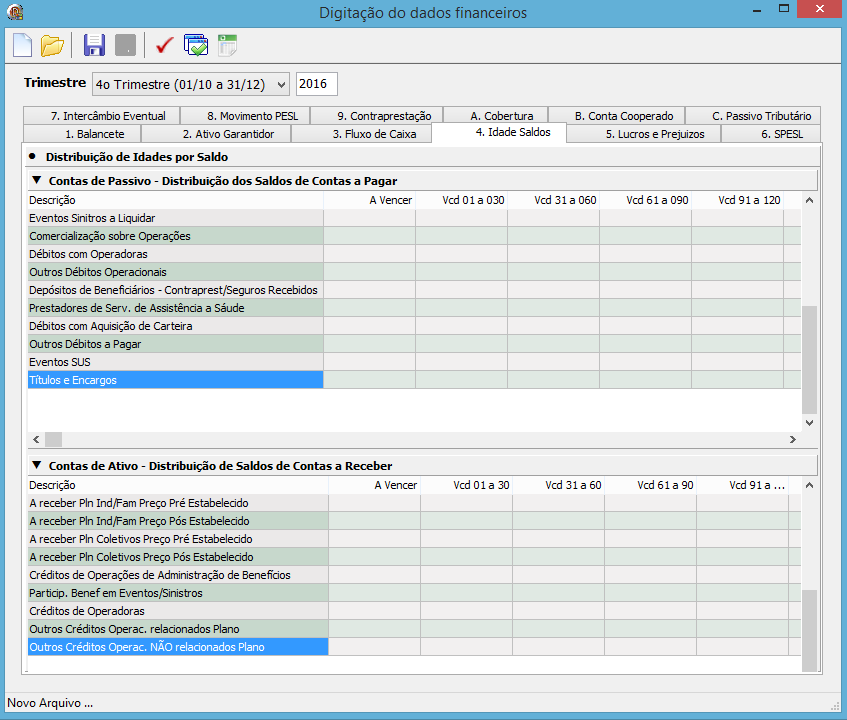Click the gray disabled save icon

(x=125, y=45)
